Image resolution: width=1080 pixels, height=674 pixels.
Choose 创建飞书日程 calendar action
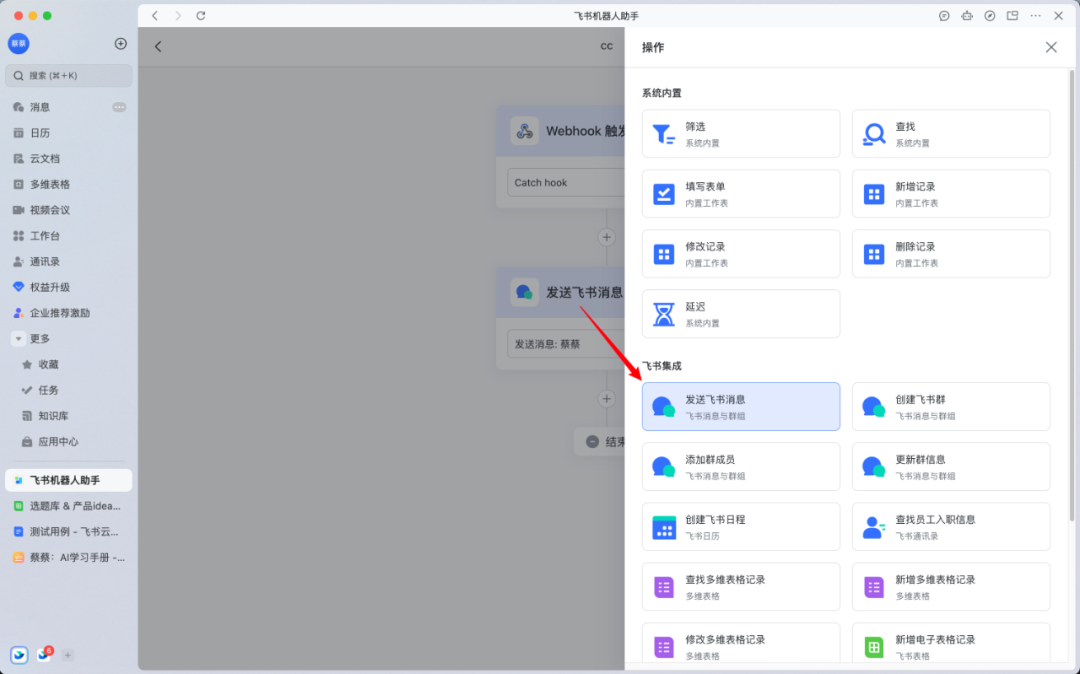click(740, 526)
